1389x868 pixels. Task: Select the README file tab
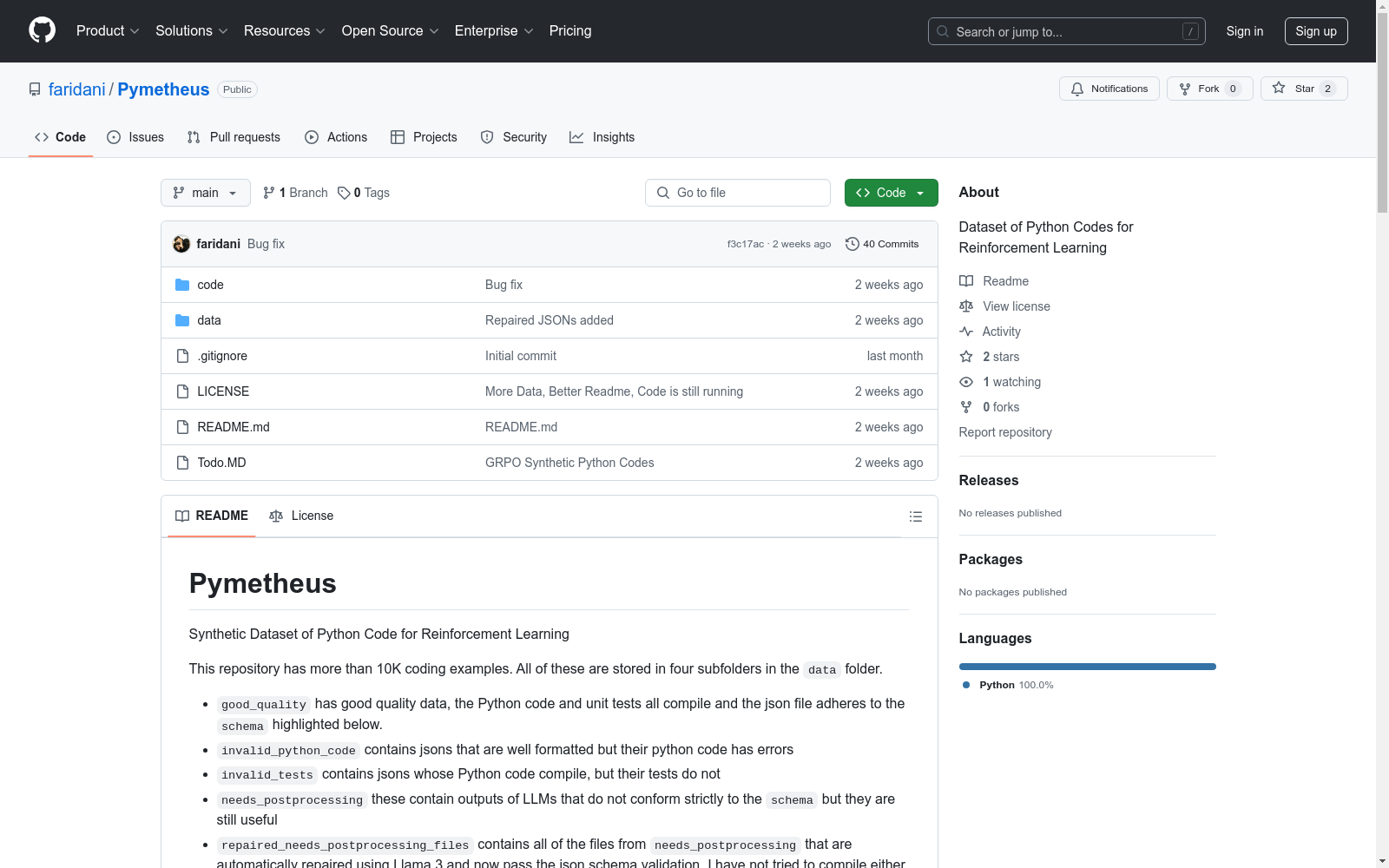(x=212, y=516)
